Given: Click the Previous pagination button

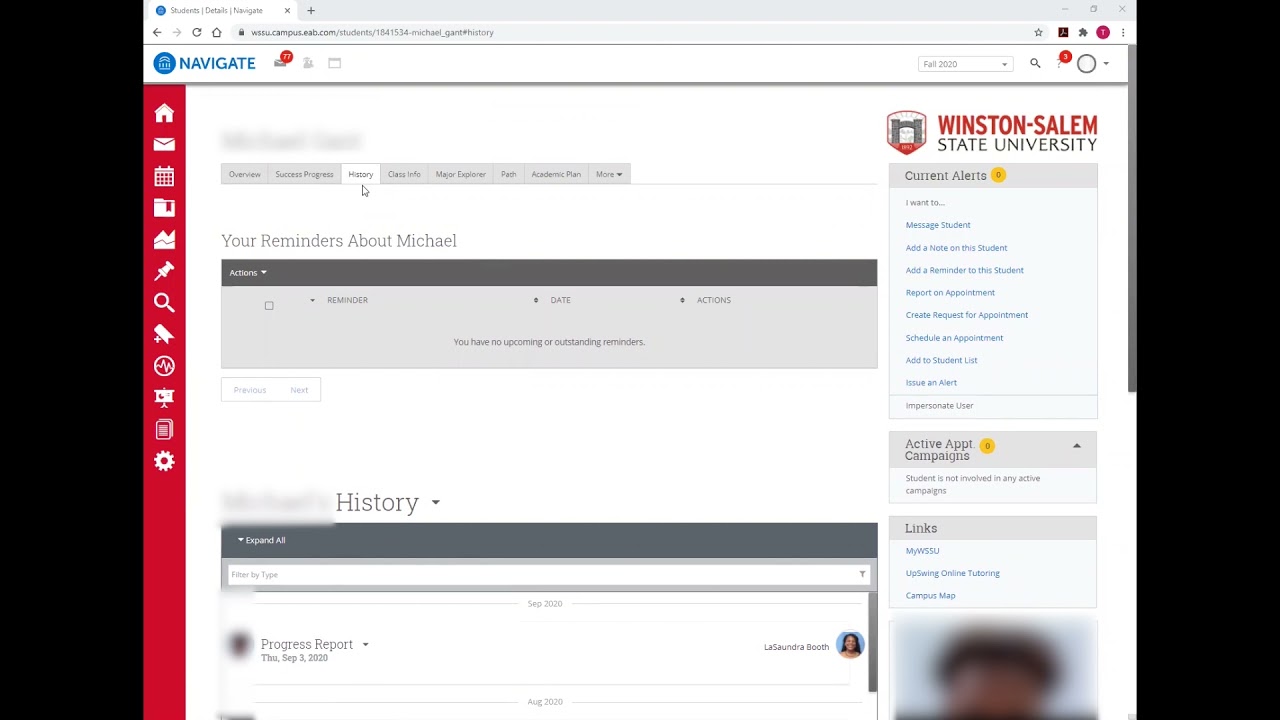Looking at the screenshot, I should [250, 390].
